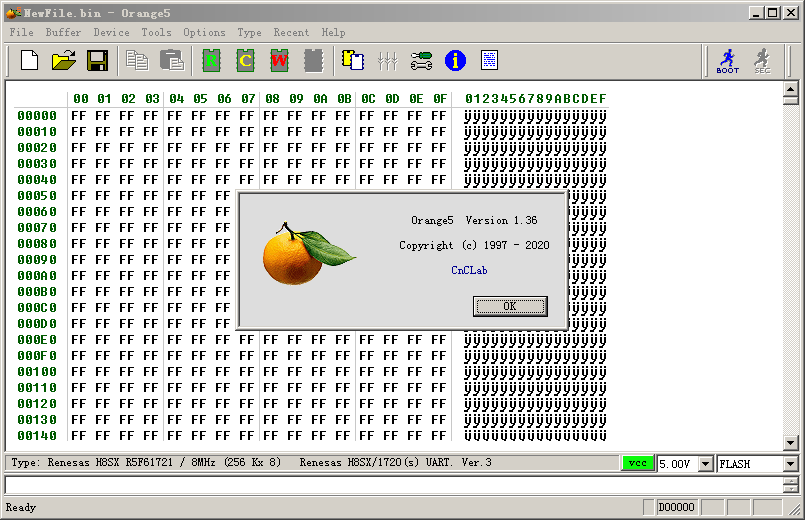Image resolution: width=805 pixels, height=520 pixels.
Task: Click the red W write chip icon
Action: click(279, 61)
